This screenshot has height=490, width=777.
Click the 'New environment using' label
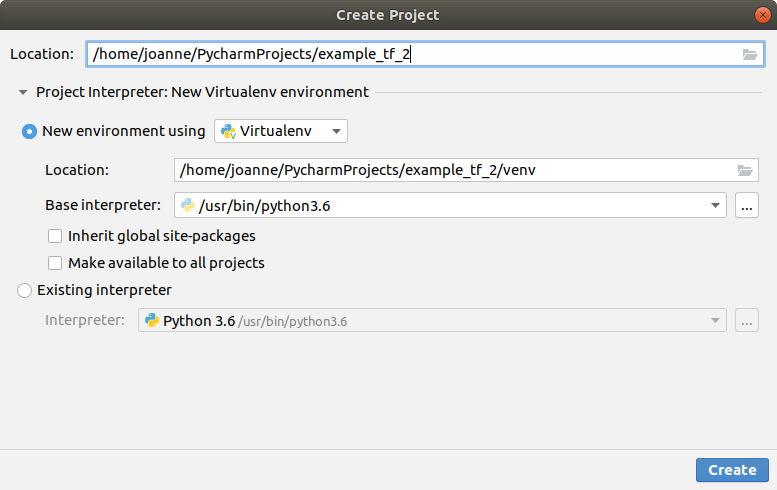coord(123,131)
